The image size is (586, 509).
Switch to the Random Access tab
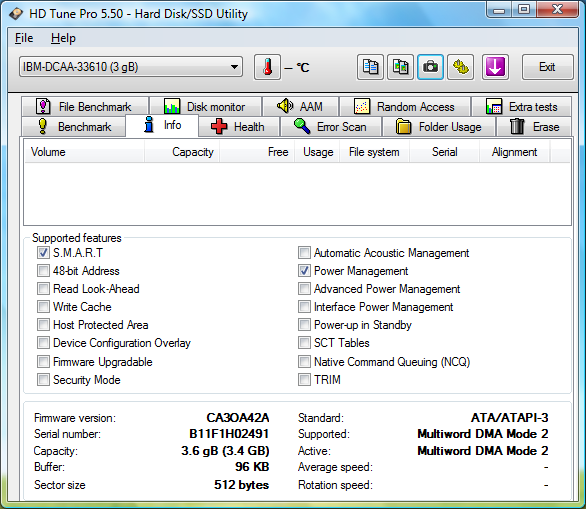(405, 107)
